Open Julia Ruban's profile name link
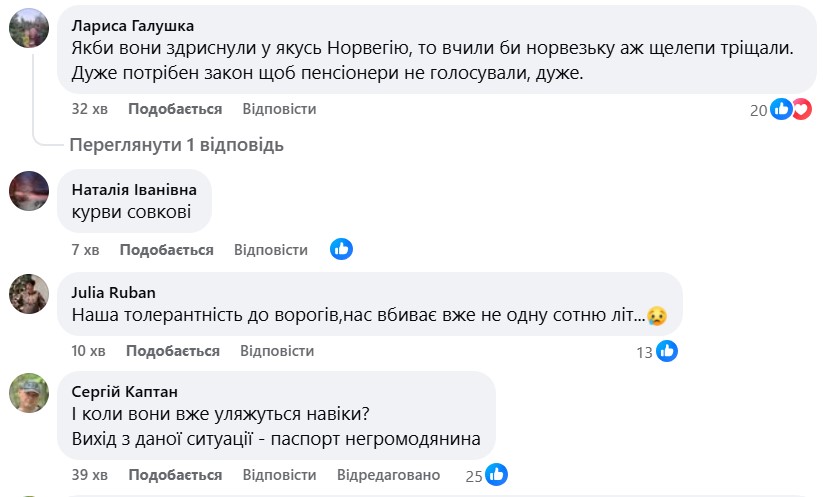 [114, 292]
